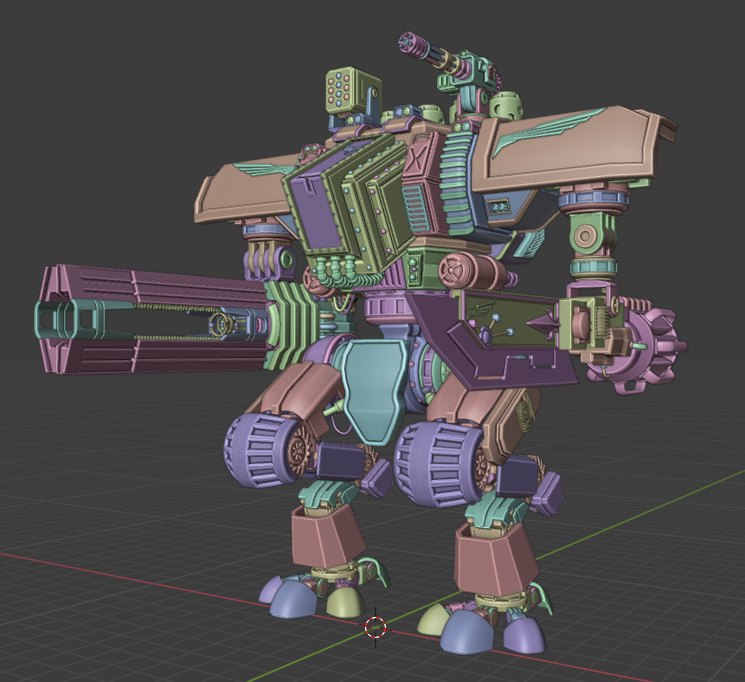Click the 3D cursor at the grid origin

pos(375,627)
